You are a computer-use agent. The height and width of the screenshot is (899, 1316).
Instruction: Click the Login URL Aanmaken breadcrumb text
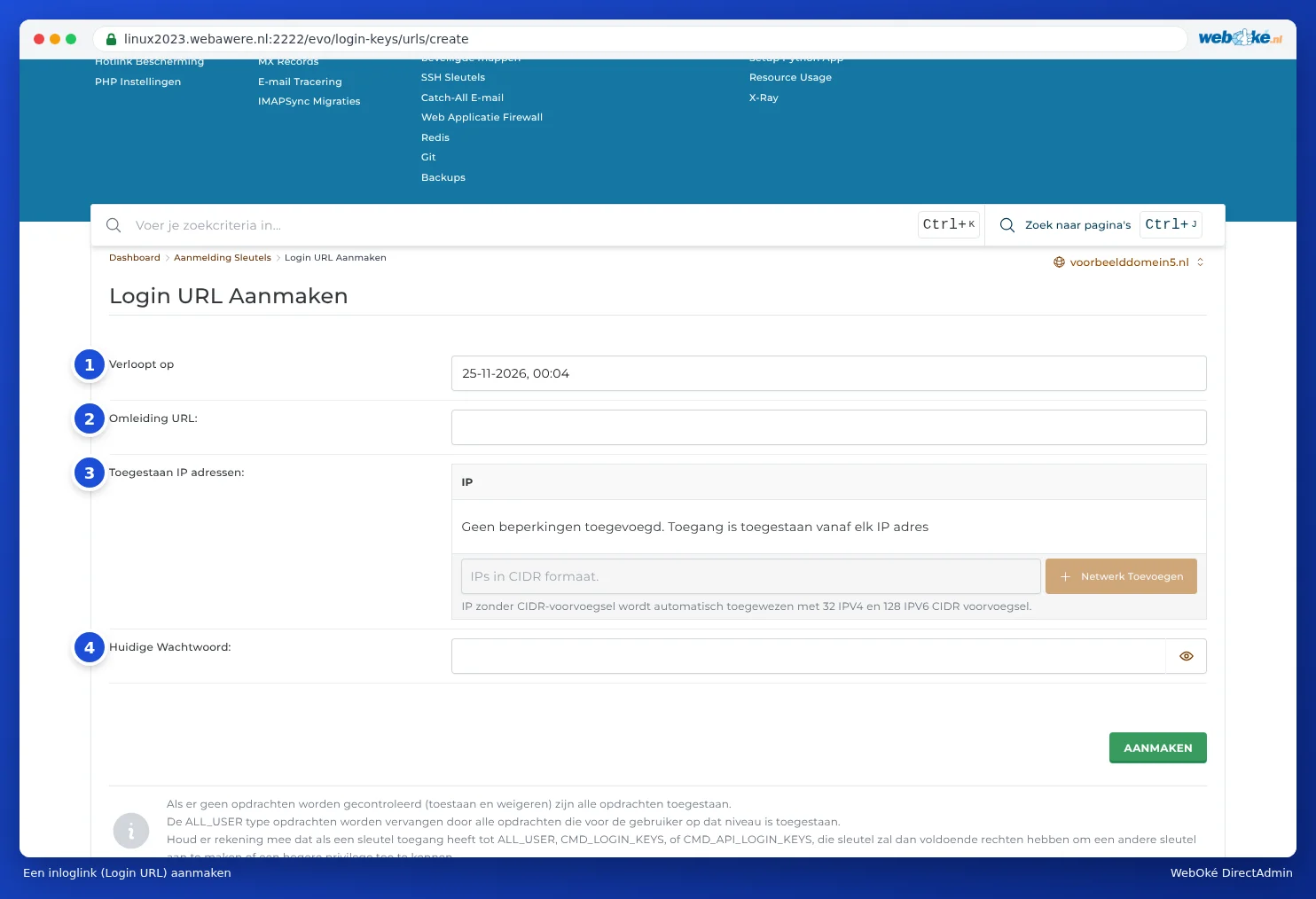point(335,258)
